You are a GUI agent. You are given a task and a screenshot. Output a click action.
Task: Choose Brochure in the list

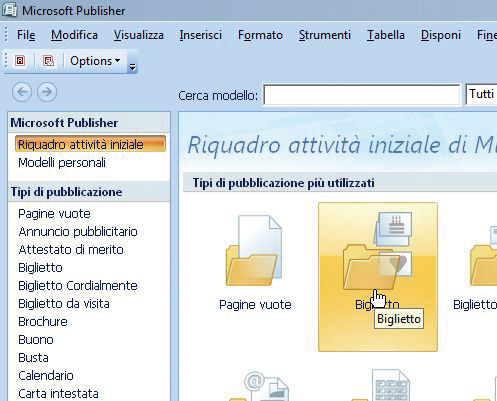pos(43,322)
